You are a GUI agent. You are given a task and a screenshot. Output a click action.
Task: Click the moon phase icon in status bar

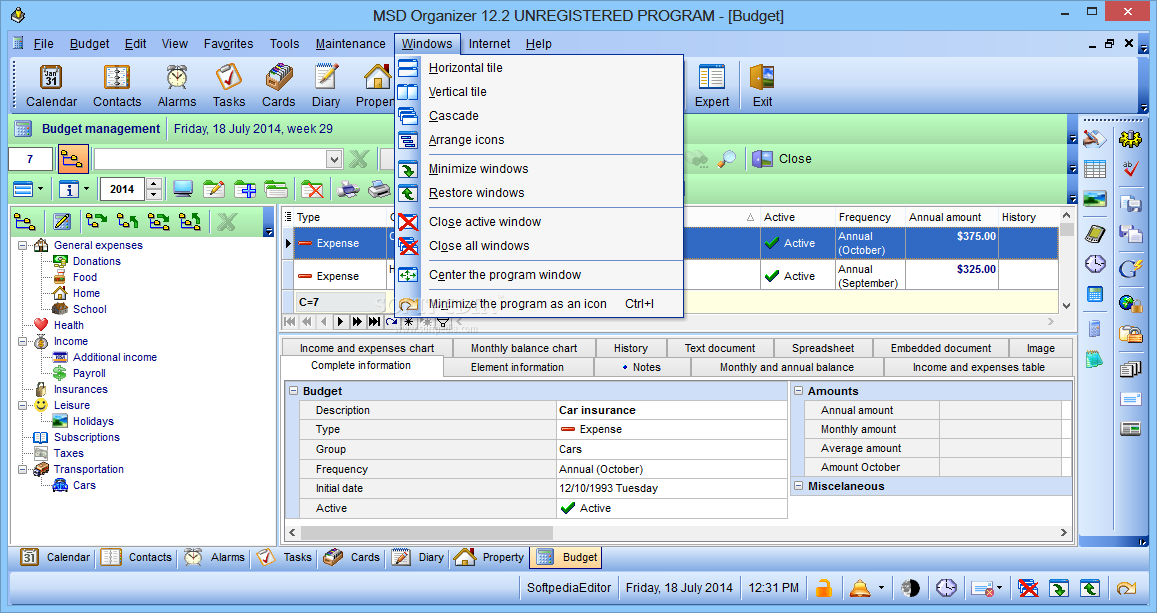click(x=911, y=588)
